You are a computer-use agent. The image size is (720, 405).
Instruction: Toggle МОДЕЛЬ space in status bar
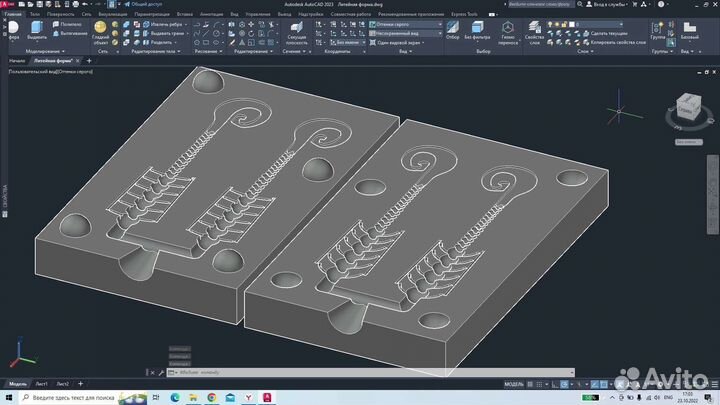514,384
